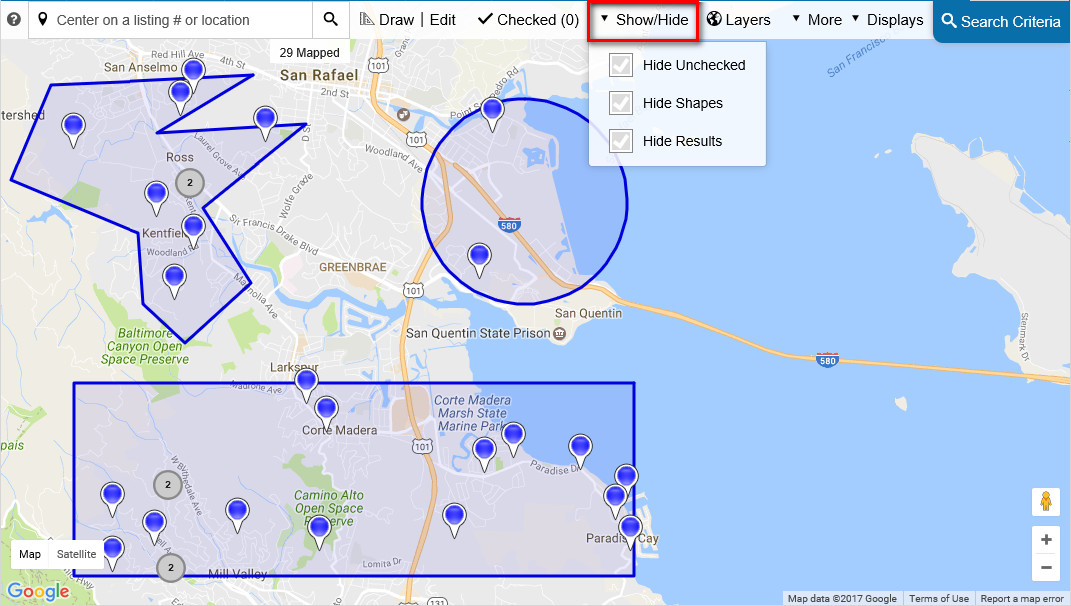Click the 'Report a map error' link

point(1022,598)
